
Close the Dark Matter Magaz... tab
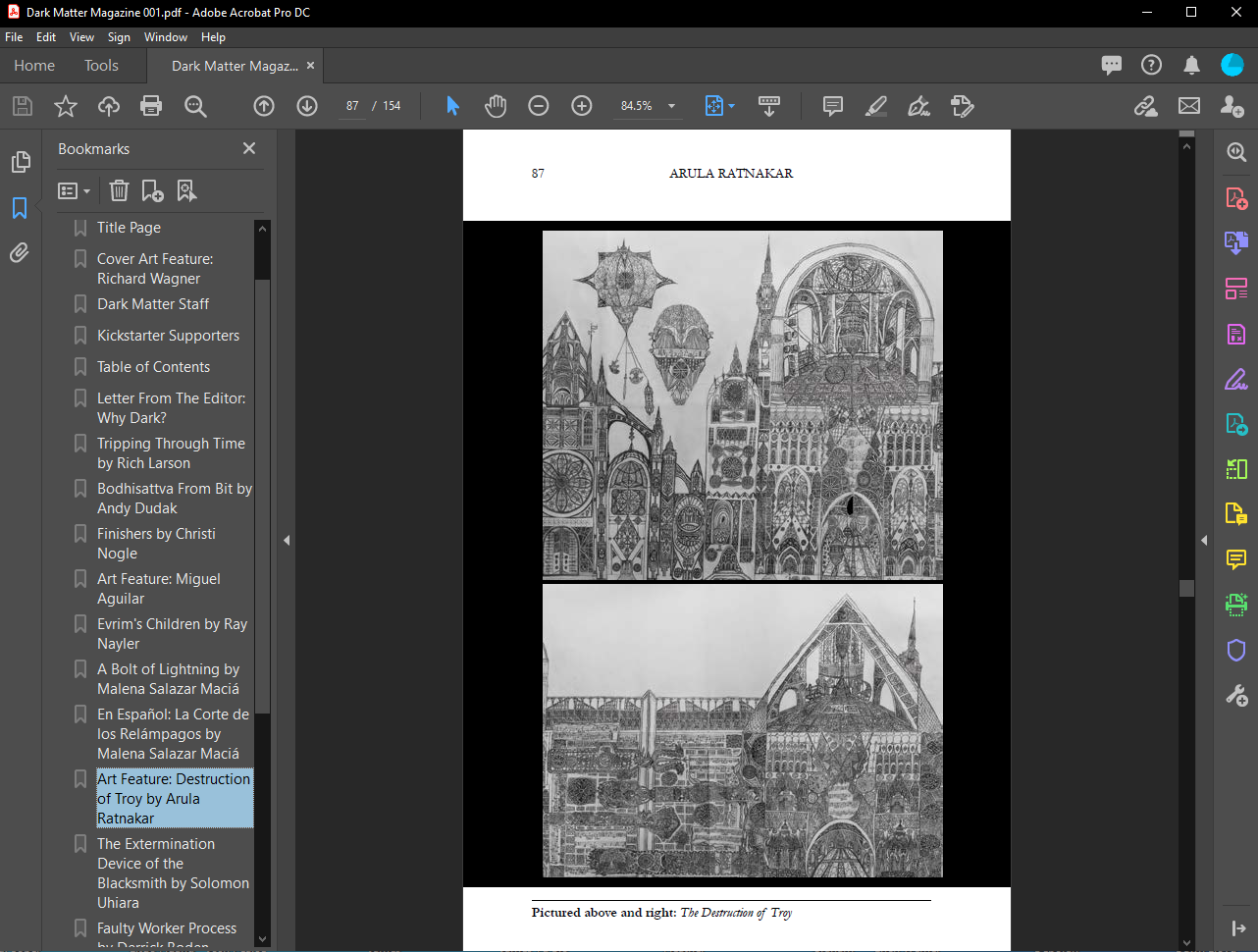[311, 66]
